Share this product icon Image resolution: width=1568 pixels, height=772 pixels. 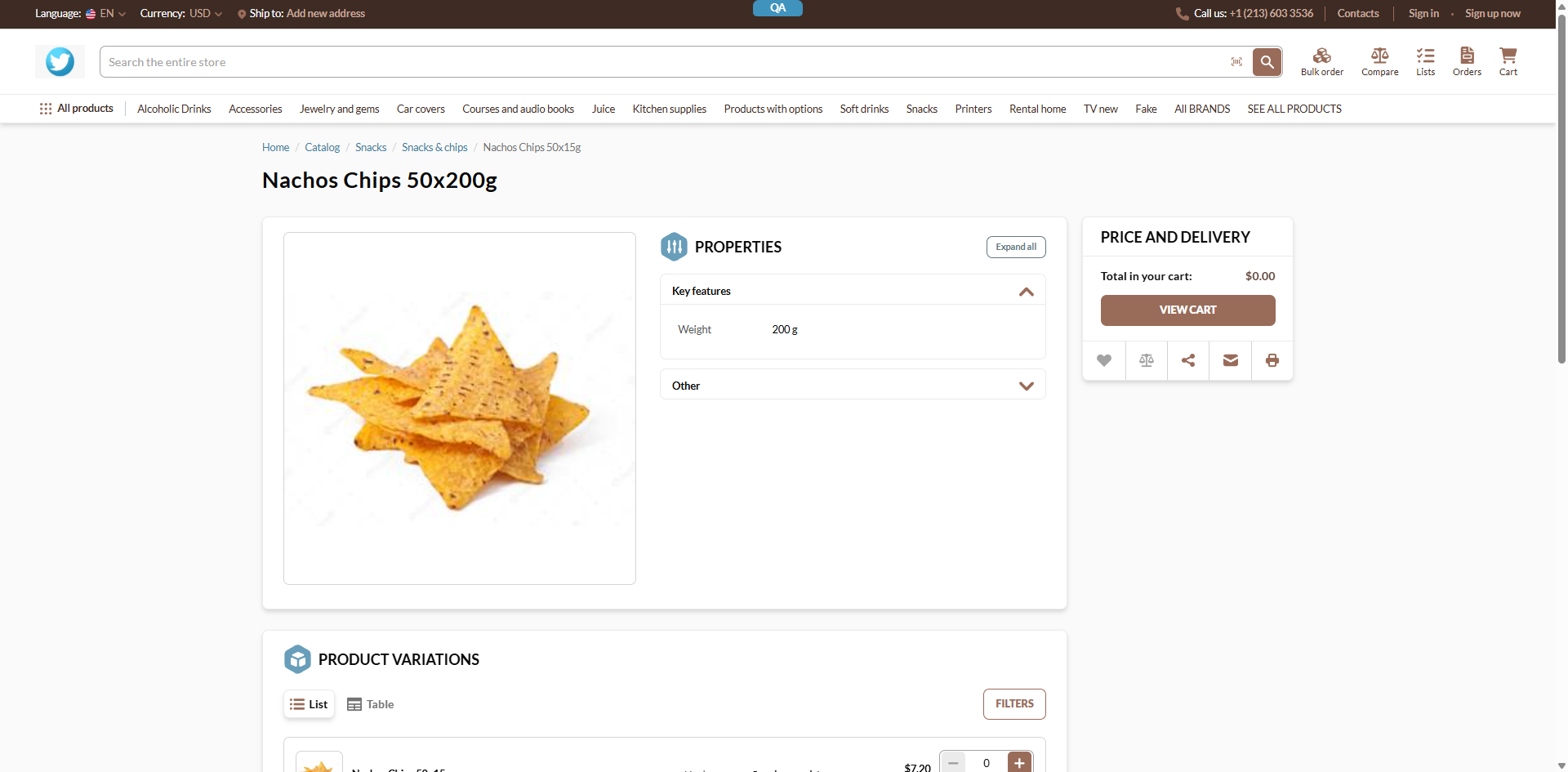1188,360
